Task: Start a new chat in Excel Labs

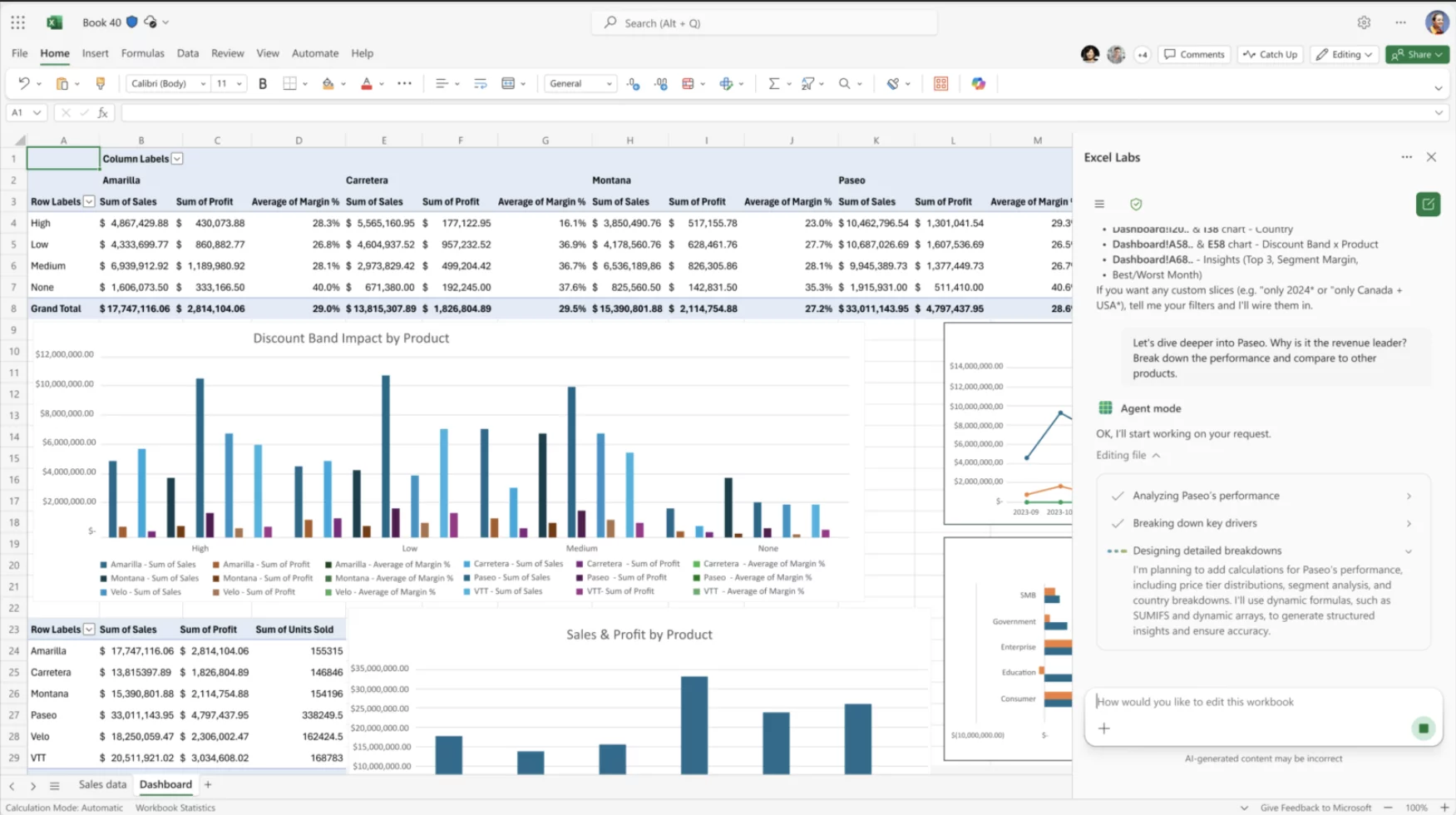Action: tap(1428, 204)
